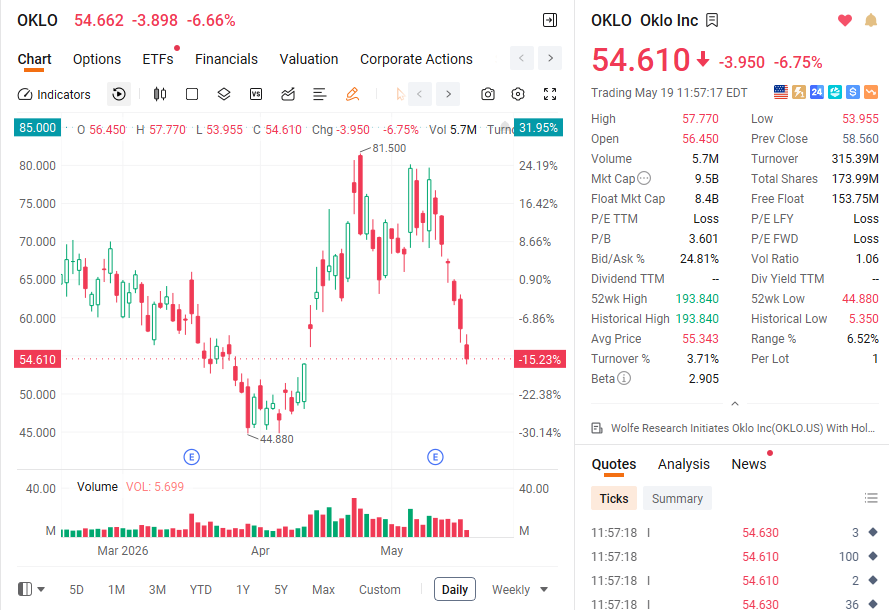889x610 pixels.
Task: Select the candlestick chart type icon
Action: tap(160, 94)
